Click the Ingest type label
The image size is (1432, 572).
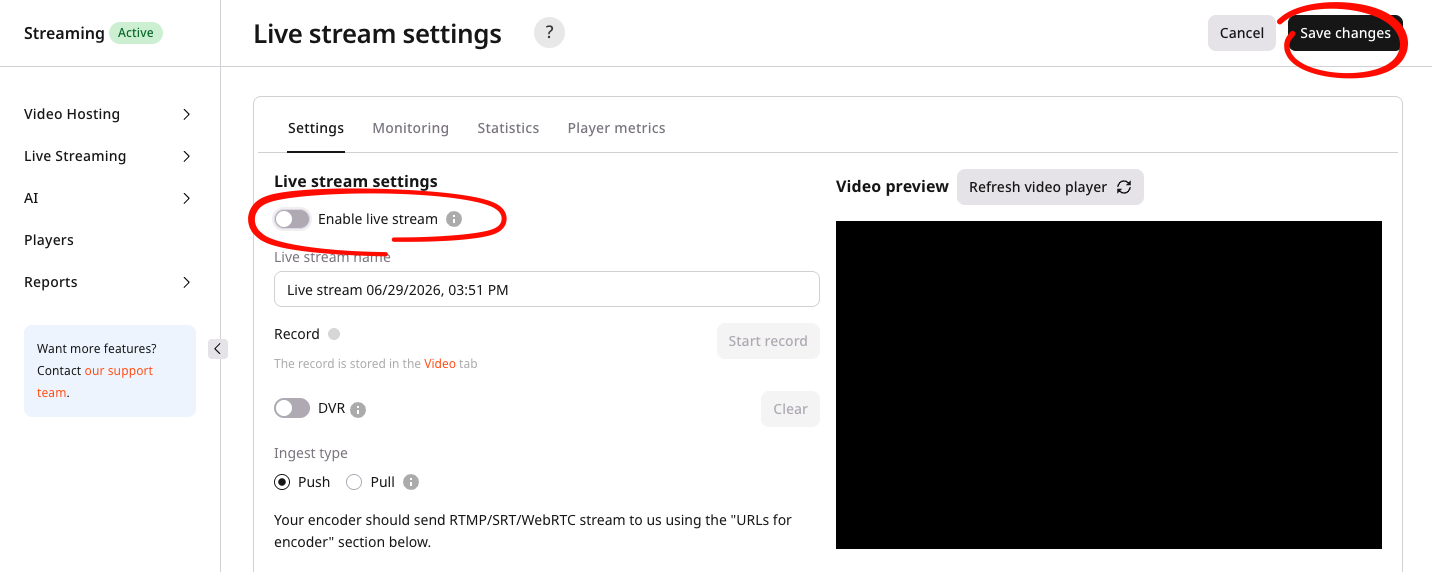[x=311, y=453]
